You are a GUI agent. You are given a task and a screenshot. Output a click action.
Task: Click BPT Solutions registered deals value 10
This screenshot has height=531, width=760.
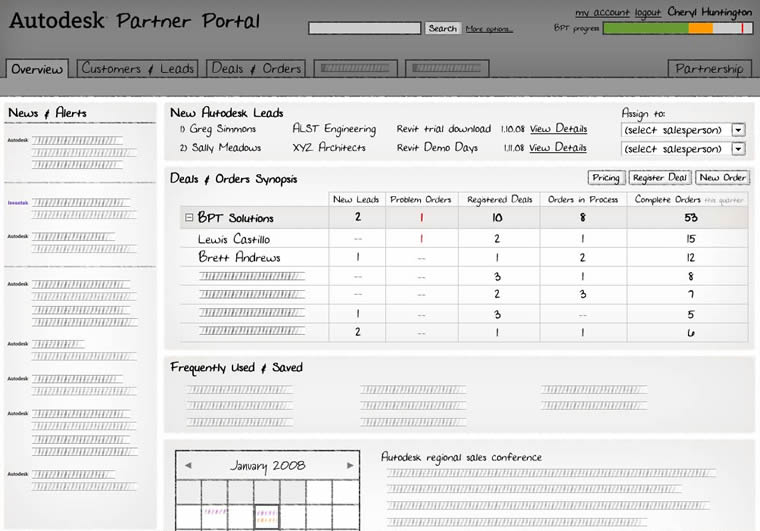click(497, 218)
